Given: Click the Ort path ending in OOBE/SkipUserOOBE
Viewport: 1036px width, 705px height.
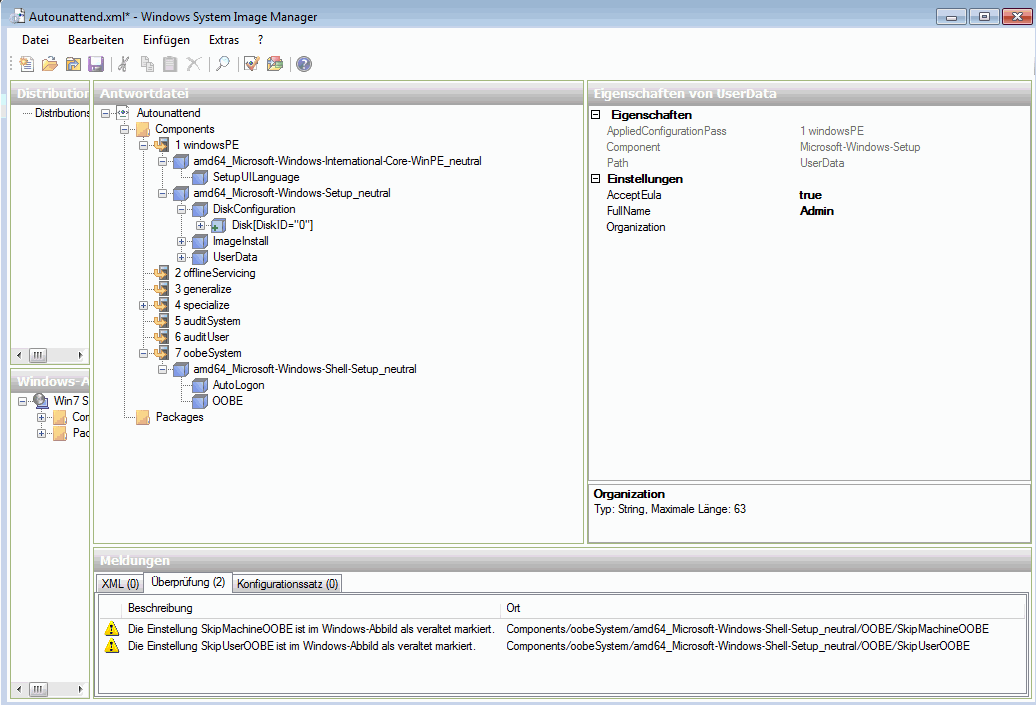Looking at the screenshot, I should pyautogui.click(x=738, y=646).
